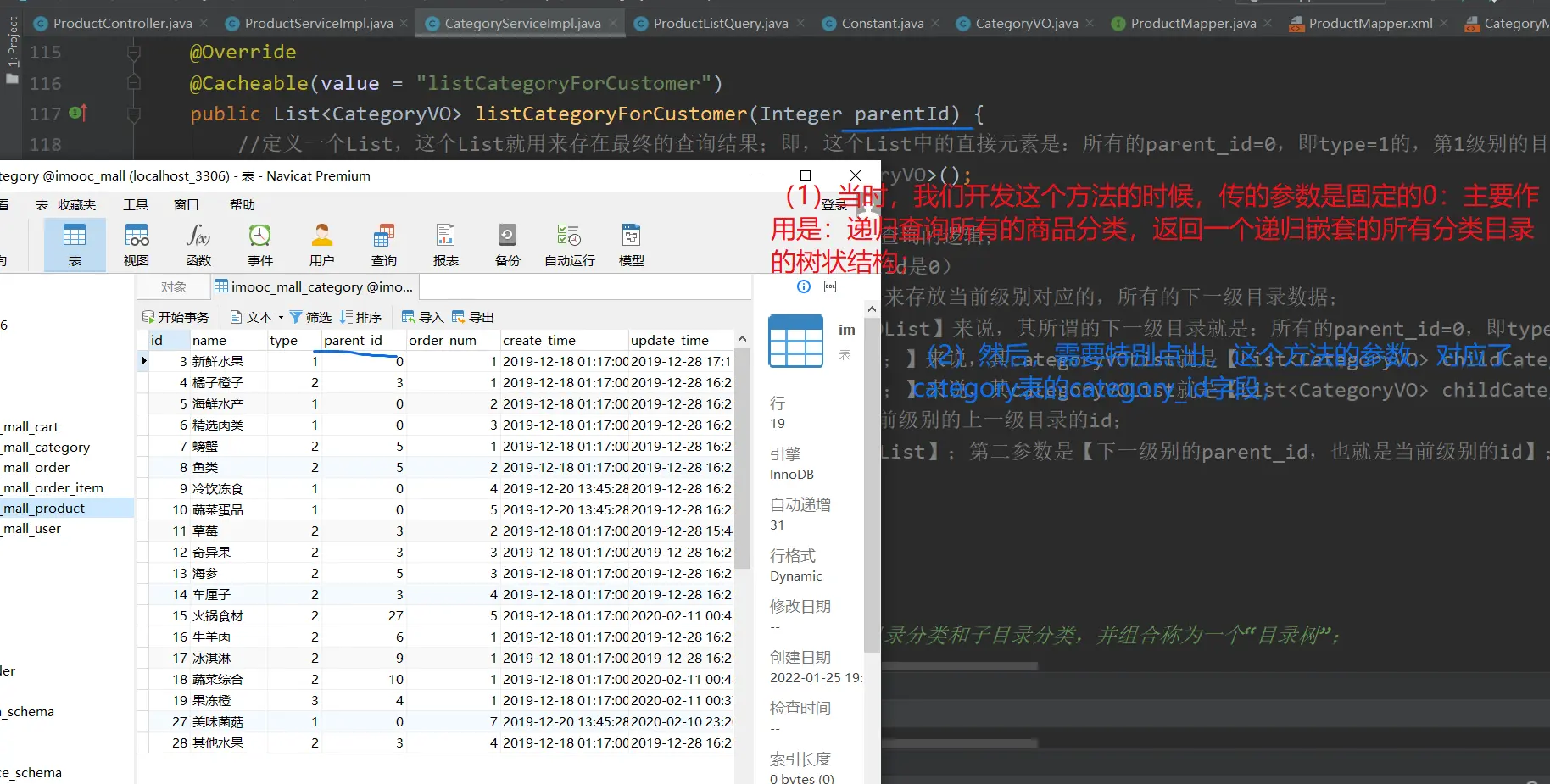Switch to the ProductServiceImpl.java editor tab
The image size is (1550, 784).
(x=318, y=23)
